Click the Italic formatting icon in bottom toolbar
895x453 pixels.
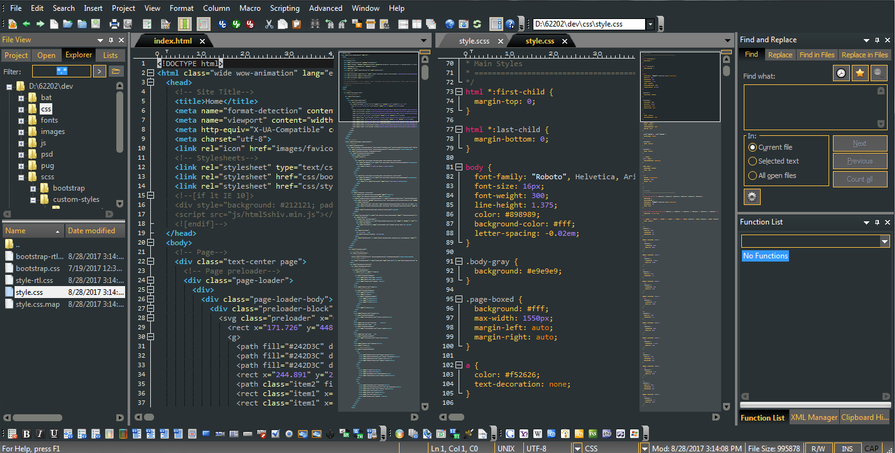click(x=40, y=434)
